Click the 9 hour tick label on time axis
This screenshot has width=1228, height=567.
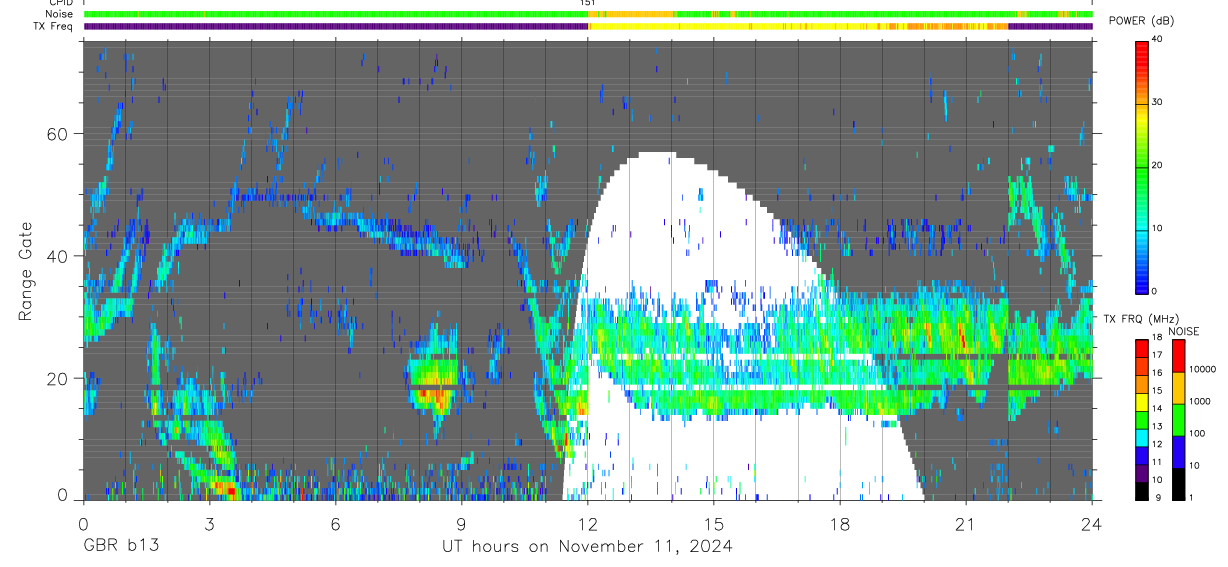click(x=462, y=523)
